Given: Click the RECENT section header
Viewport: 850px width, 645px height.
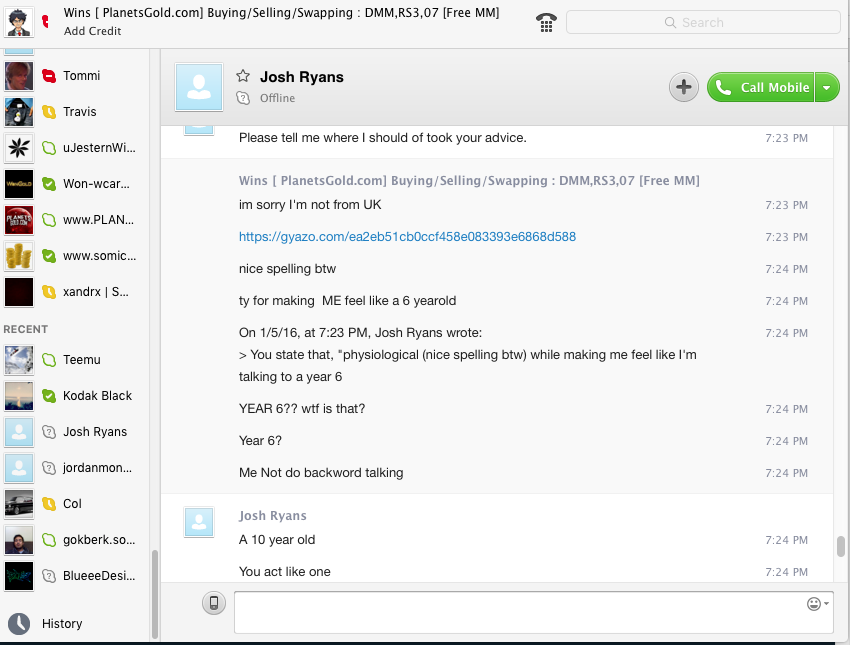Looking at the screenshot, I should pyautogui.click(x=25, y=329).
